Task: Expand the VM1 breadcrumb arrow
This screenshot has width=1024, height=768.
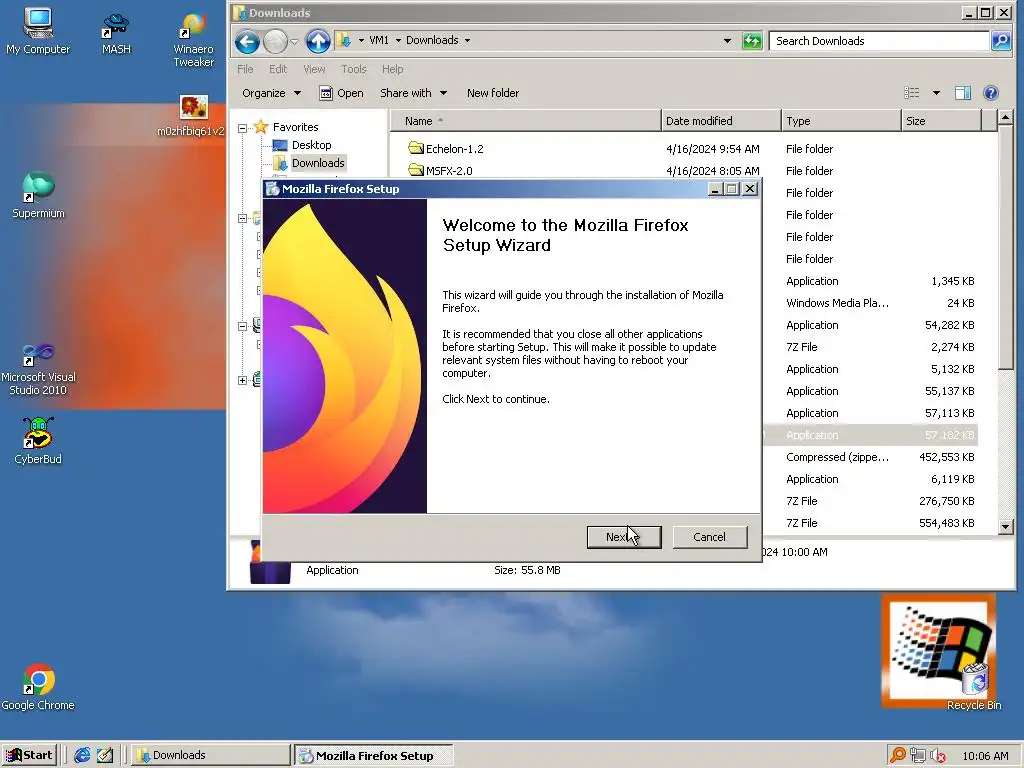Action: tap(398, 40)
